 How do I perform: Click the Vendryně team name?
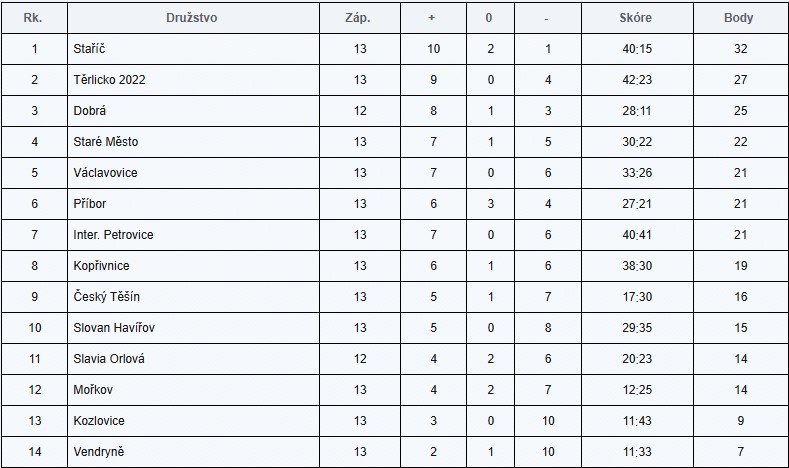click(99, 452)
